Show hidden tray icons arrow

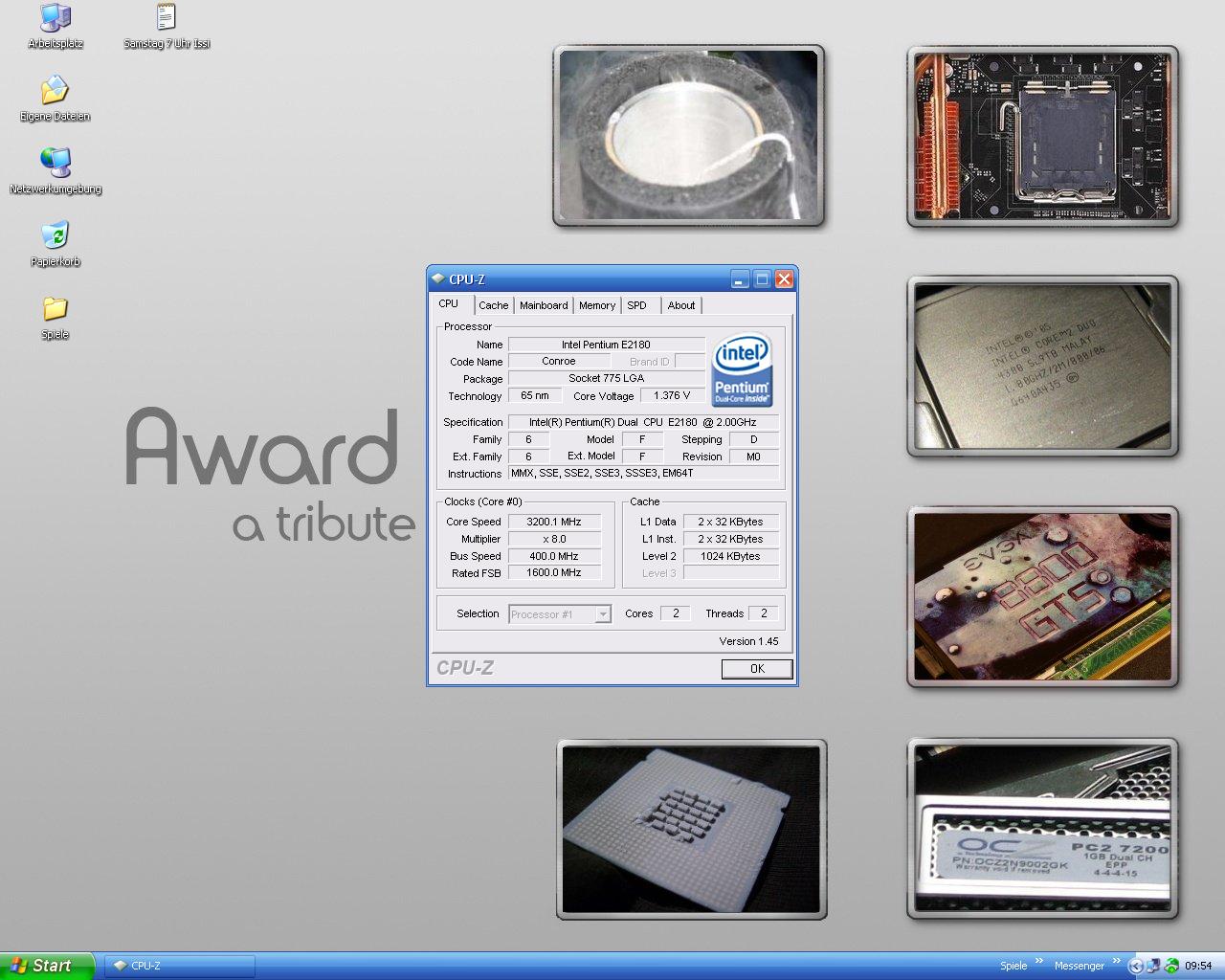pos(1136,966)
